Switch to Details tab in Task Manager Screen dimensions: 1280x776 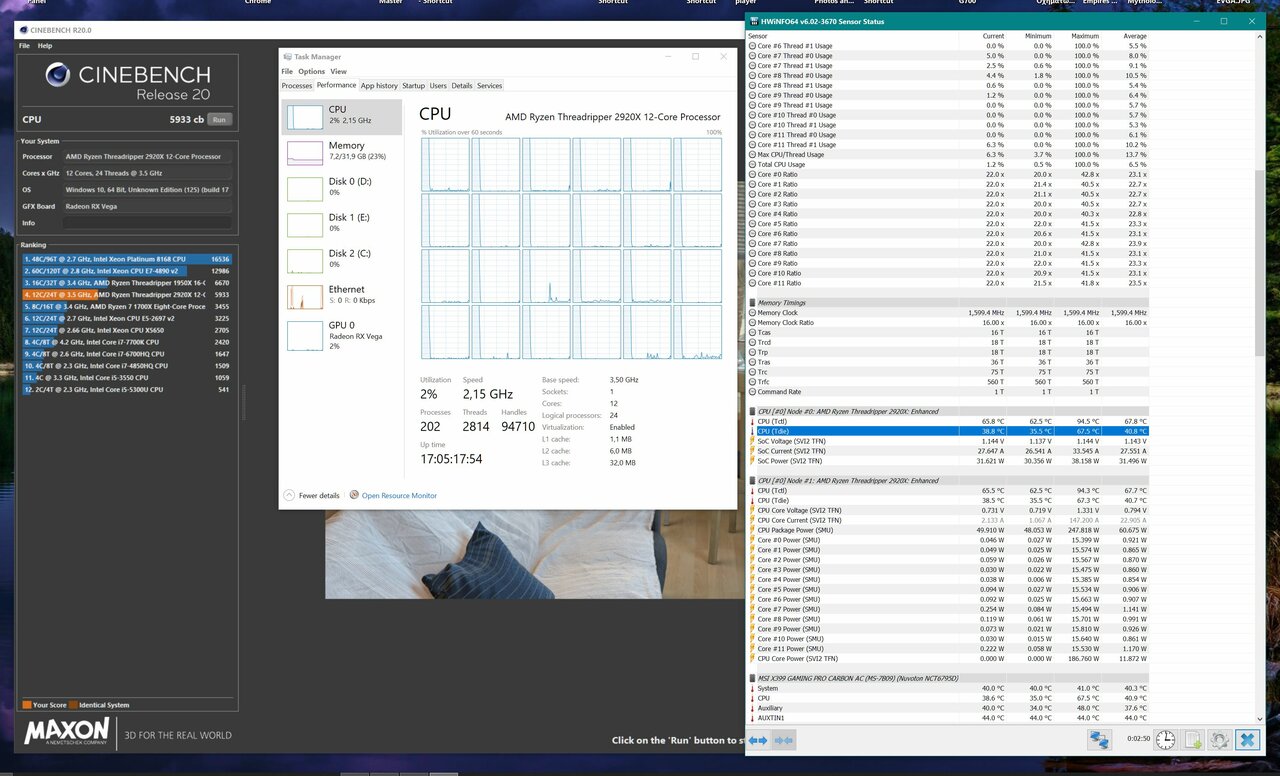pos(462,86)
